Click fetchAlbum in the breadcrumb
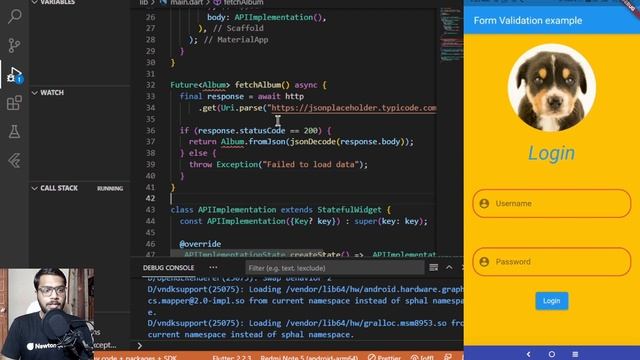640x360 pixels. tap(243, 2)
